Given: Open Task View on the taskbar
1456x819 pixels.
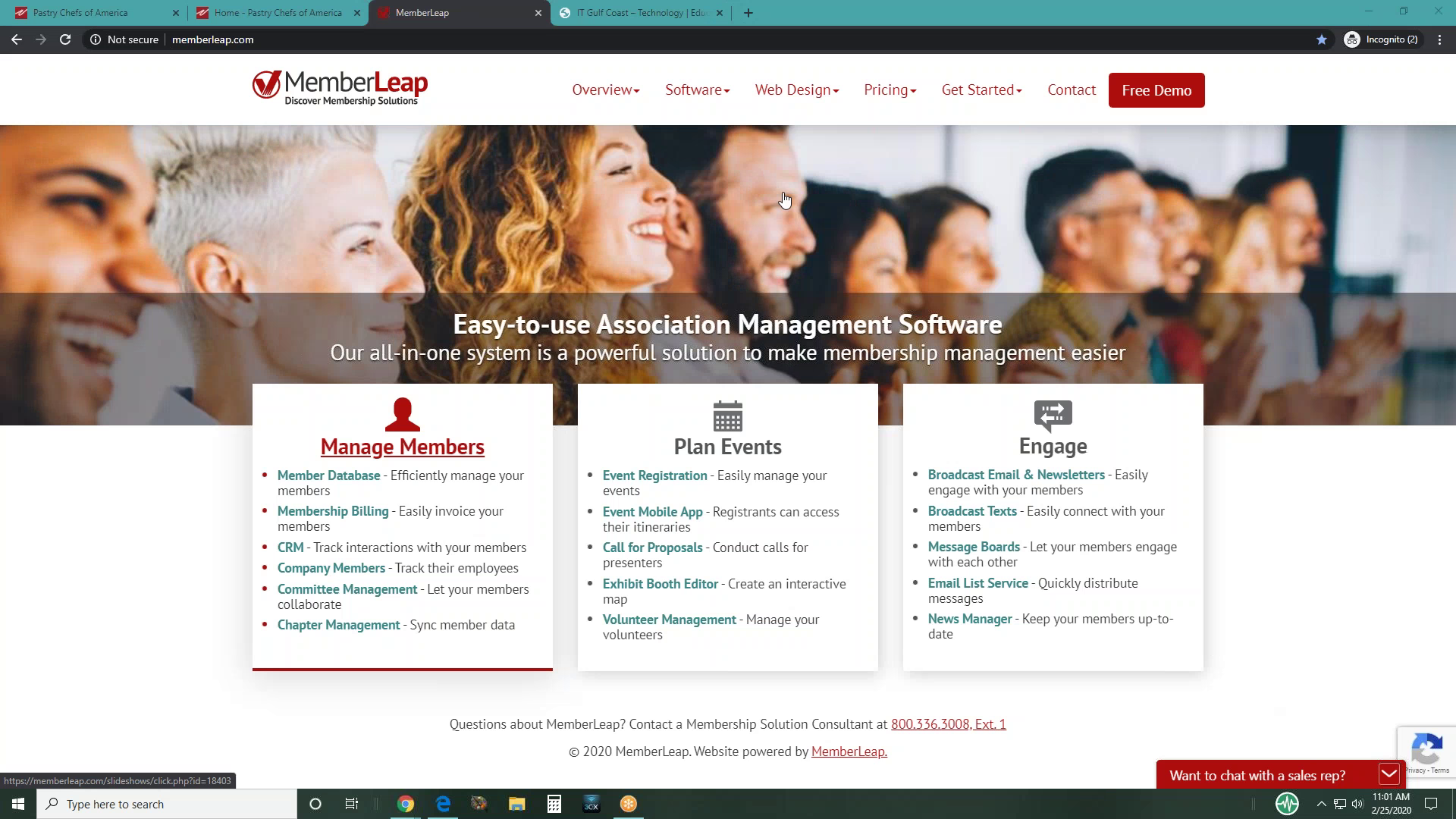Looking at the screenshot, I should 352,804.
